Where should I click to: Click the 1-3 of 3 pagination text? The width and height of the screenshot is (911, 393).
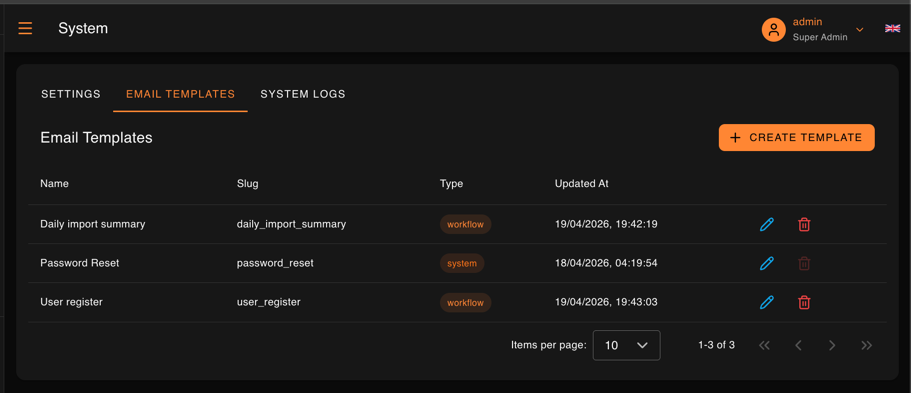[x=716, y=345]
